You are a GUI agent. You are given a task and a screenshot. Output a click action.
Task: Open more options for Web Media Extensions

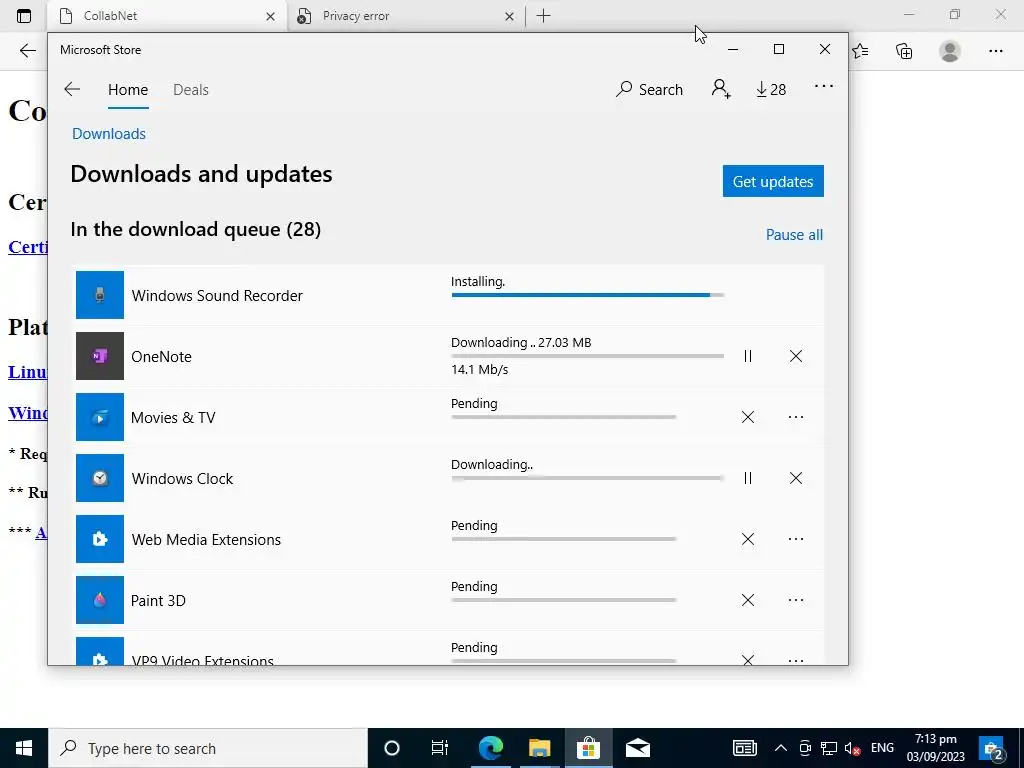795,539
